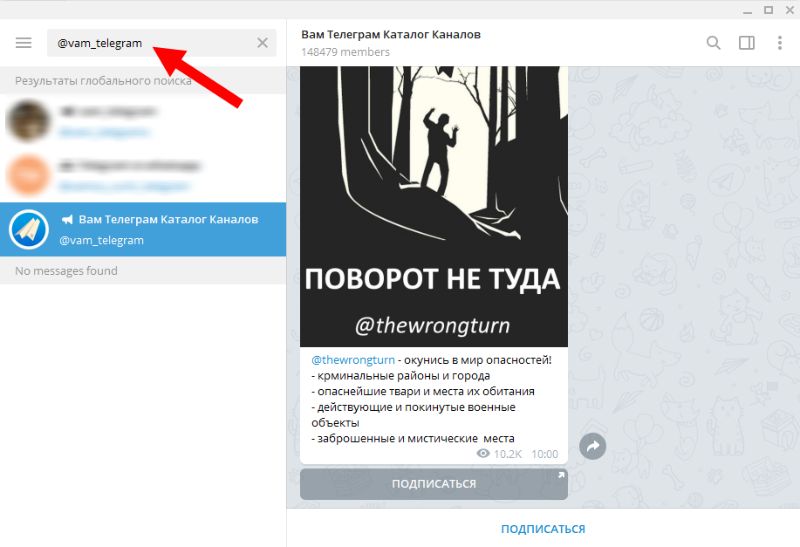The image size is (800, 547).
Task: Click the orange blurred avatar thumbnail
Action: pyautogui.click(x=29, y=176)
